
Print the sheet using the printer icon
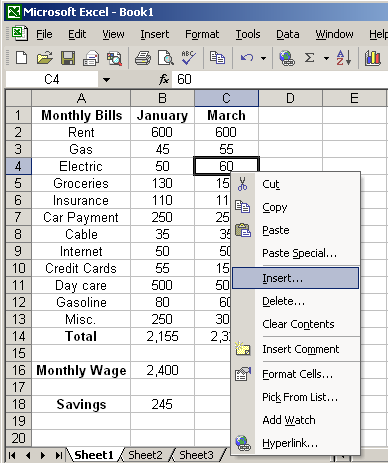click(143, 58)
